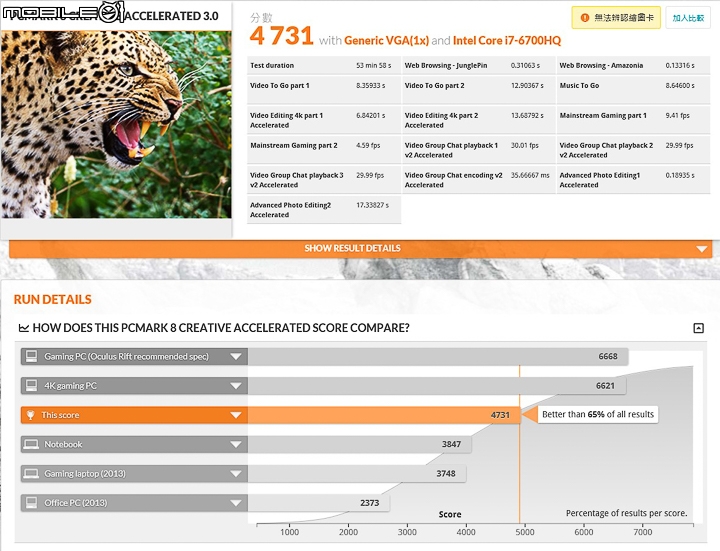720x551 pixels.
Task: Click the Web Browsing - JunglePin result cell
Action: pos(478,66)
